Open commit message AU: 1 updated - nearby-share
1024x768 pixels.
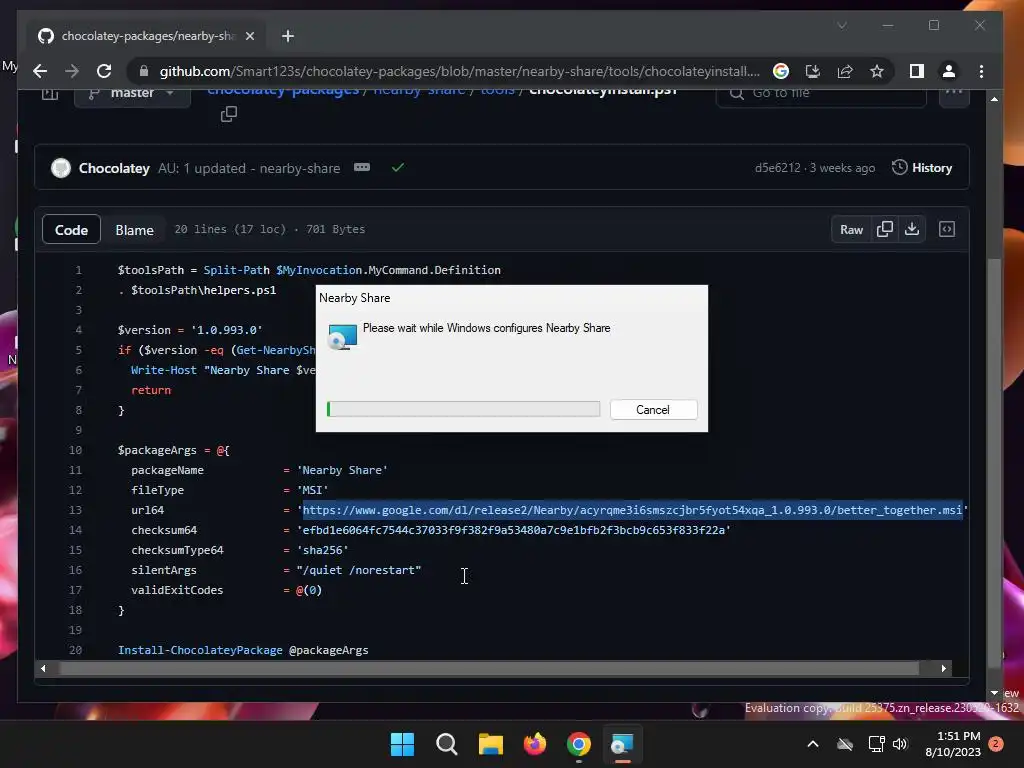[x=249, y=168]
